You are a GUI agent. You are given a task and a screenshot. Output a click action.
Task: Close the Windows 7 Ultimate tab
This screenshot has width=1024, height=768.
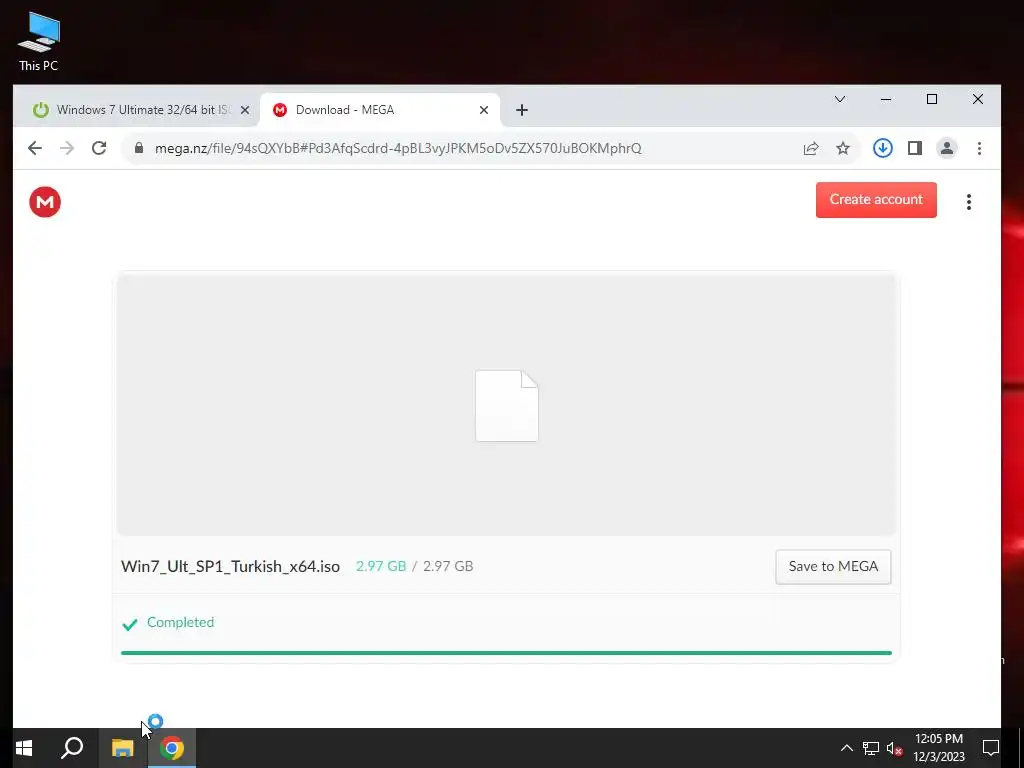[x=245, y=110]
